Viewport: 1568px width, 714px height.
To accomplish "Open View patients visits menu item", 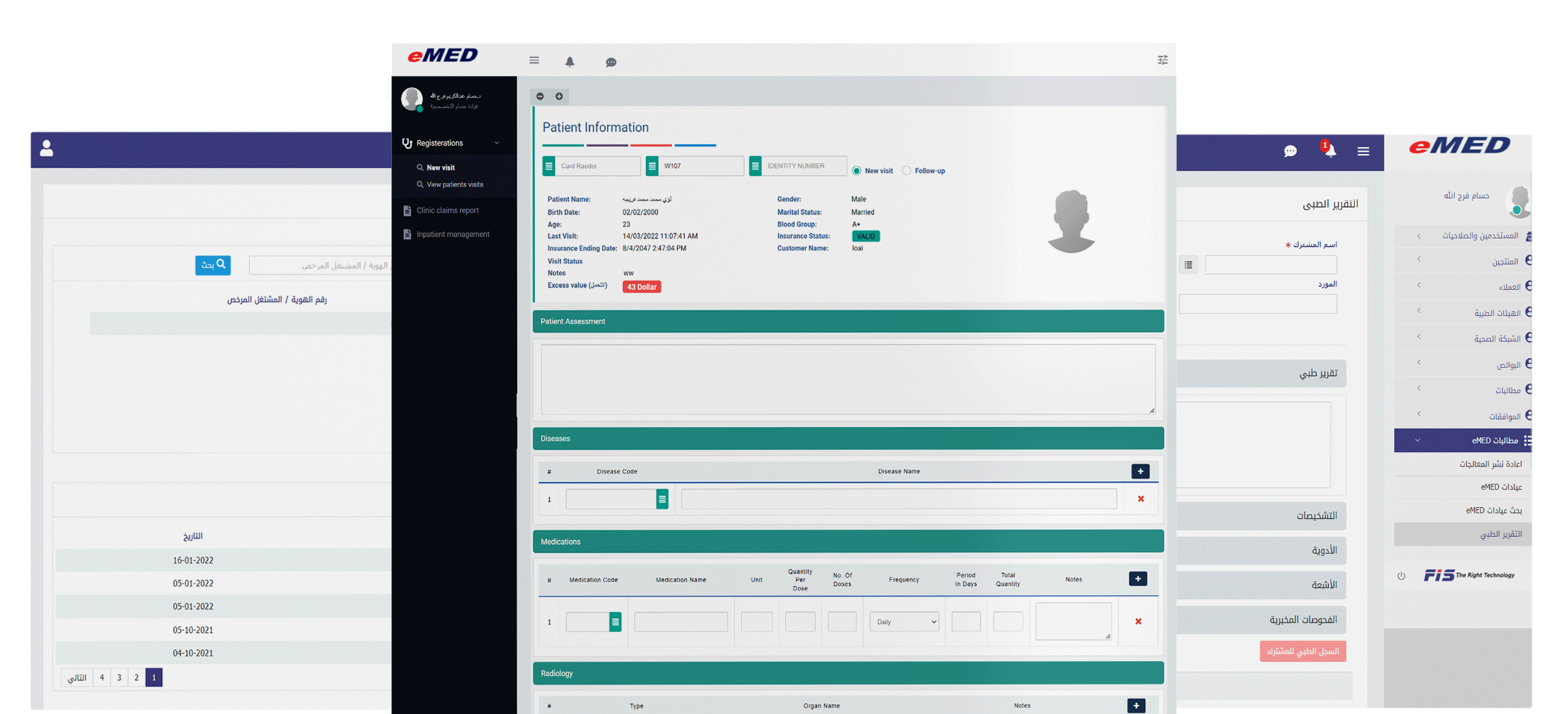I will point(454,184).
